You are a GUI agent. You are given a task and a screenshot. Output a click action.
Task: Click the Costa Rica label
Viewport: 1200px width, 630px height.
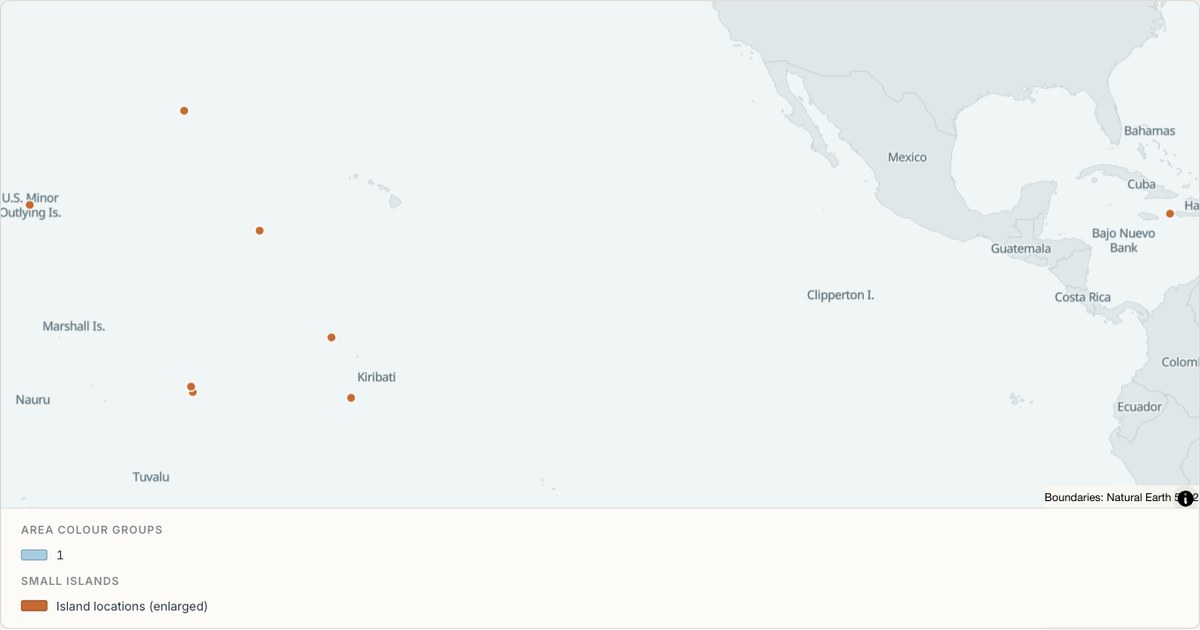point(1083,297)
